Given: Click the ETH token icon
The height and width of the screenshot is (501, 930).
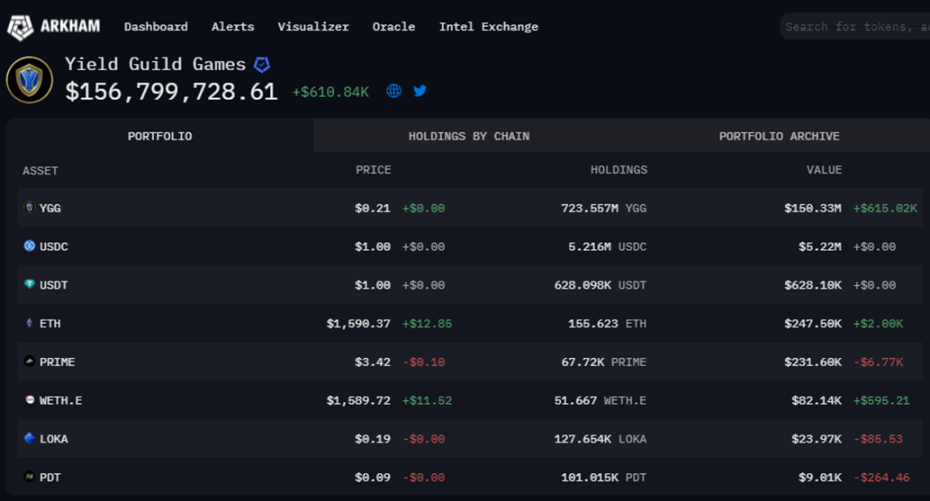Looking at the screenshot, I should click(x=29, y=323).
